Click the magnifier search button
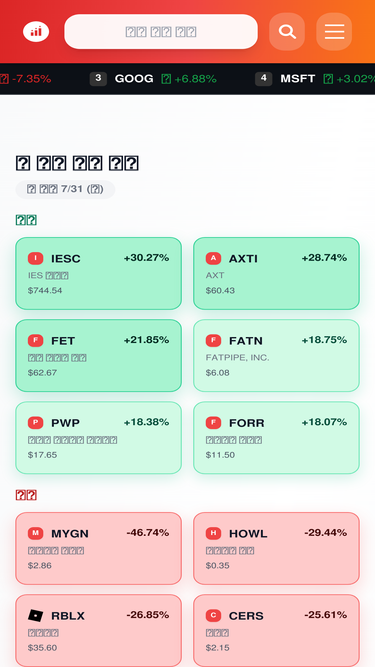The width and height of the screenshot is (375, 667). tap(287, 31)
